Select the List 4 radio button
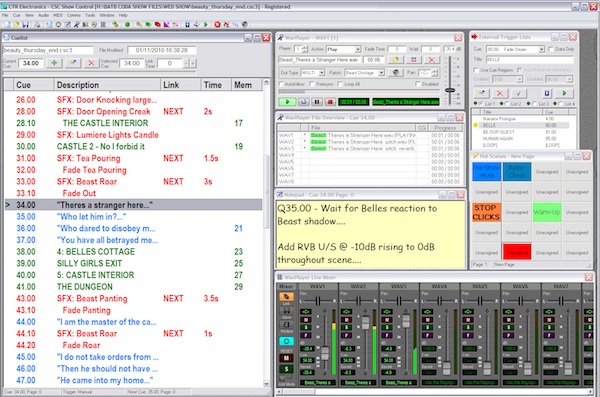Screen dimensions: 600x397 coord(560,103)
